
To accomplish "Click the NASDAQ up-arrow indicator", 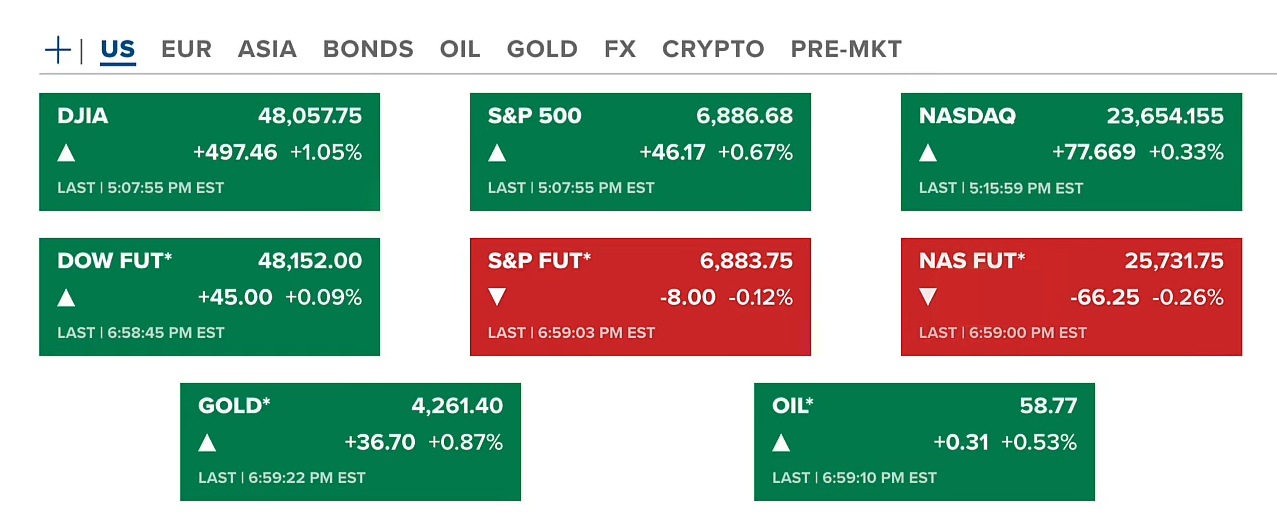I will 928,153.
